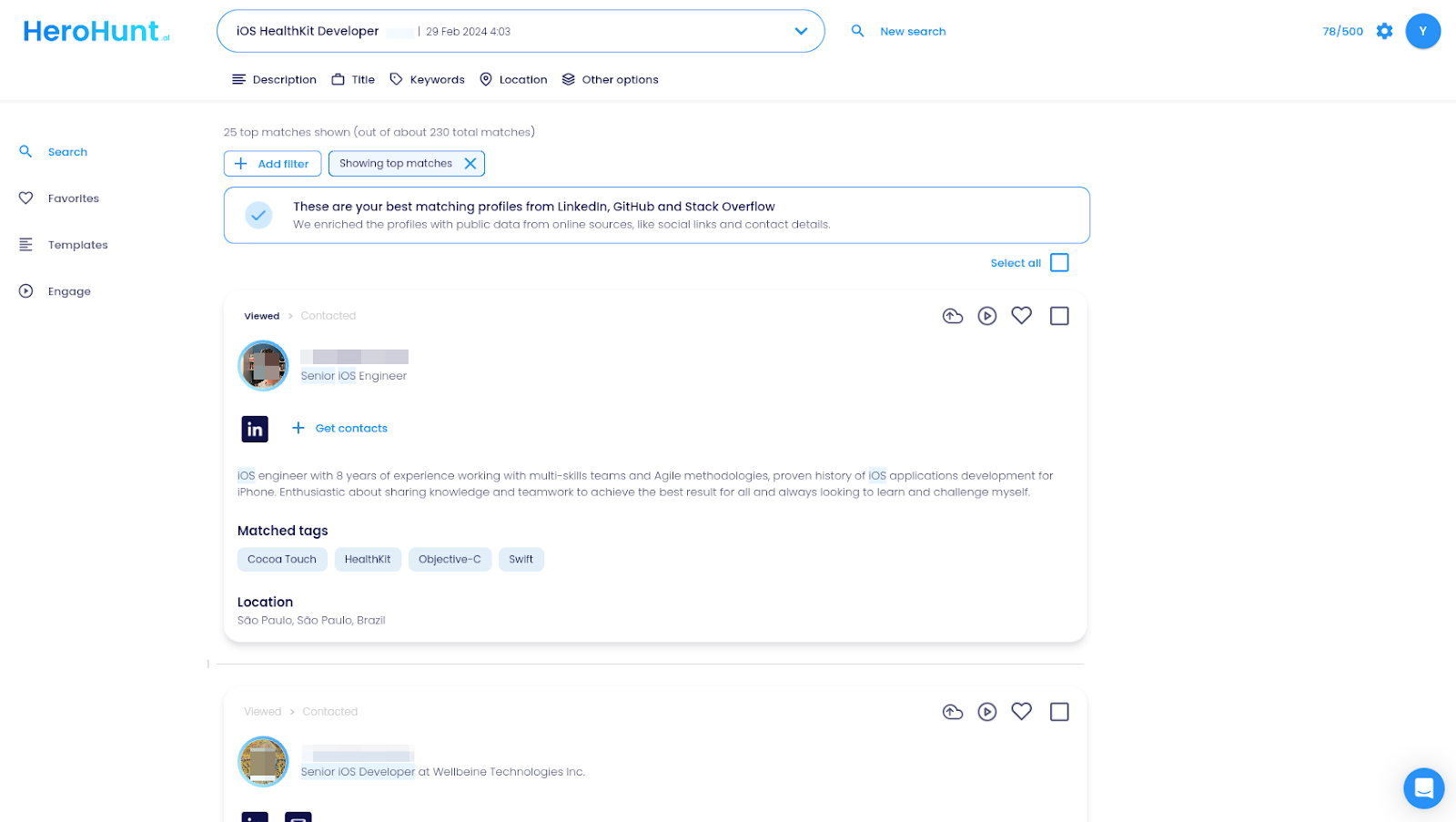Expand the iOS HealthKit Developer search dropdown
This screenshot has height=822, width=1456.
coord(800,31)
